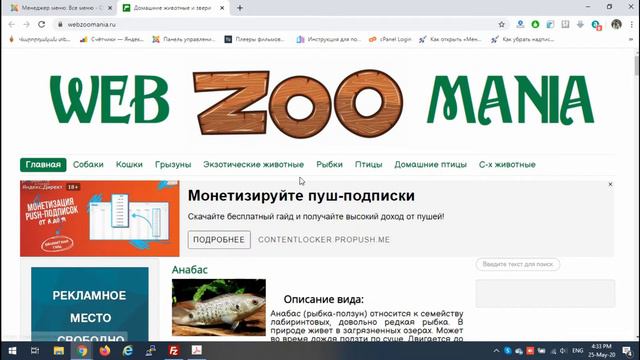640x360 pixels.
Task: Click the volume tray icon
Action: [563, 351]
